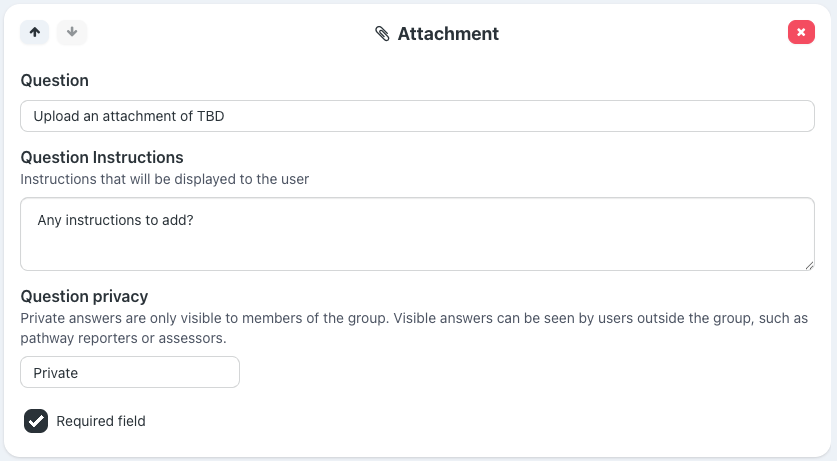Click the instructions helper text below the label
837x461 pixels.
click(165, 179)
